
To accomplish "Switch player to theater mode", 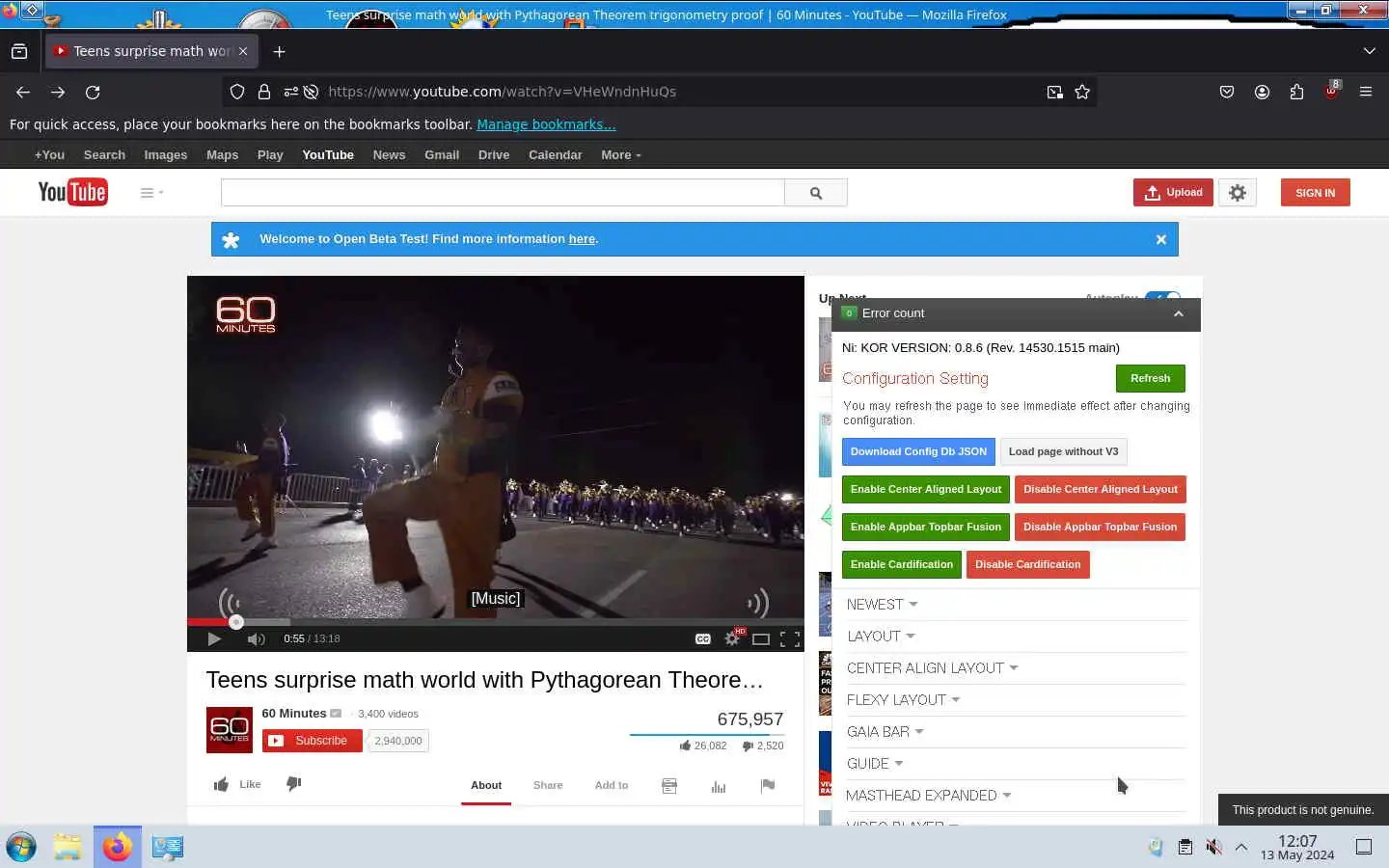I will (761, 638).
